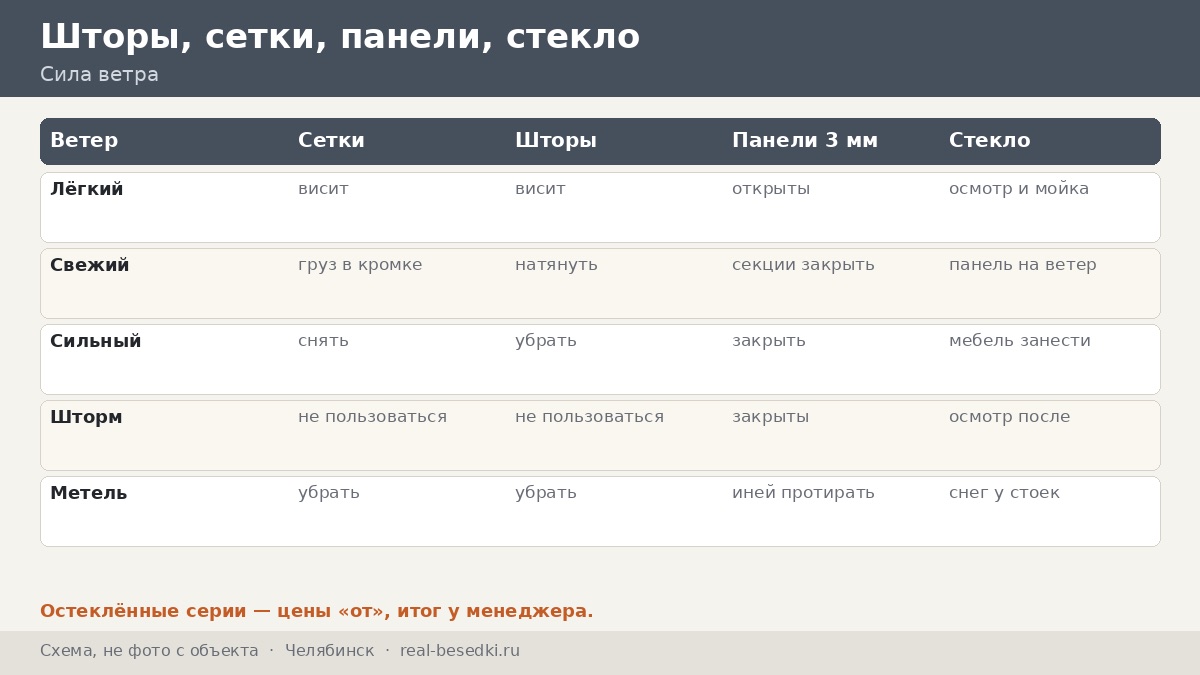The height and width of the screenshot is (675, 1200).
Task: Click the 'Панели 3 мм' column header
Action: point(805,141)
